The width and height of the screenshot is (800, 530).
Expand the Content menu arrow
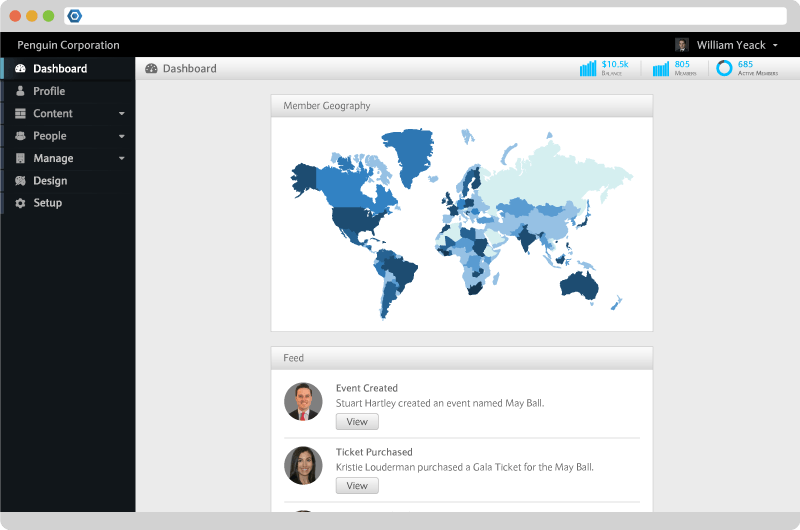point(121,113)
